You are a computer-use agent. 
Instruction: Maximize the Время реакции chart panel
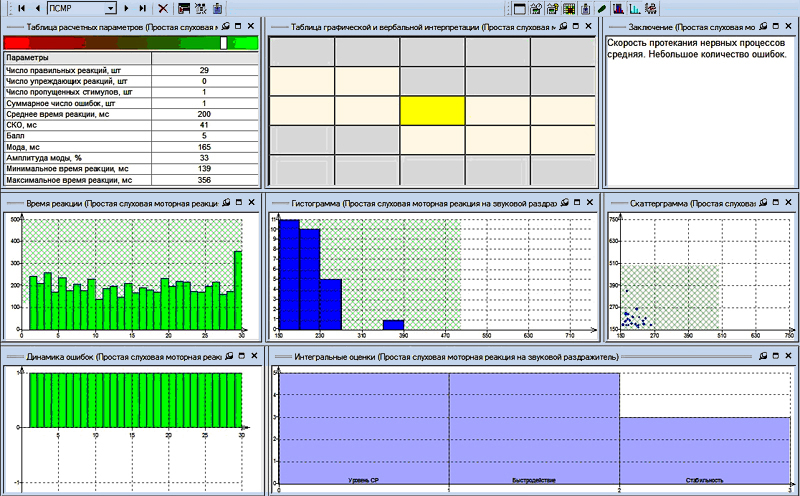tap(239, 203)
